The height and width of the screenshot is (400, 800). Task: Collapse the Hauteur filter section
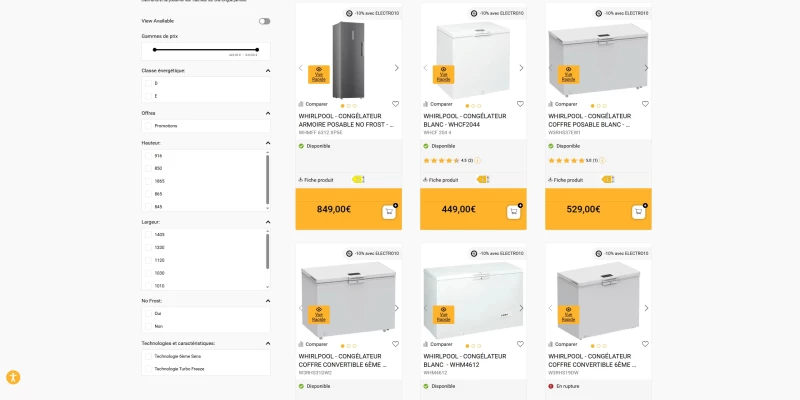(268, 143)
